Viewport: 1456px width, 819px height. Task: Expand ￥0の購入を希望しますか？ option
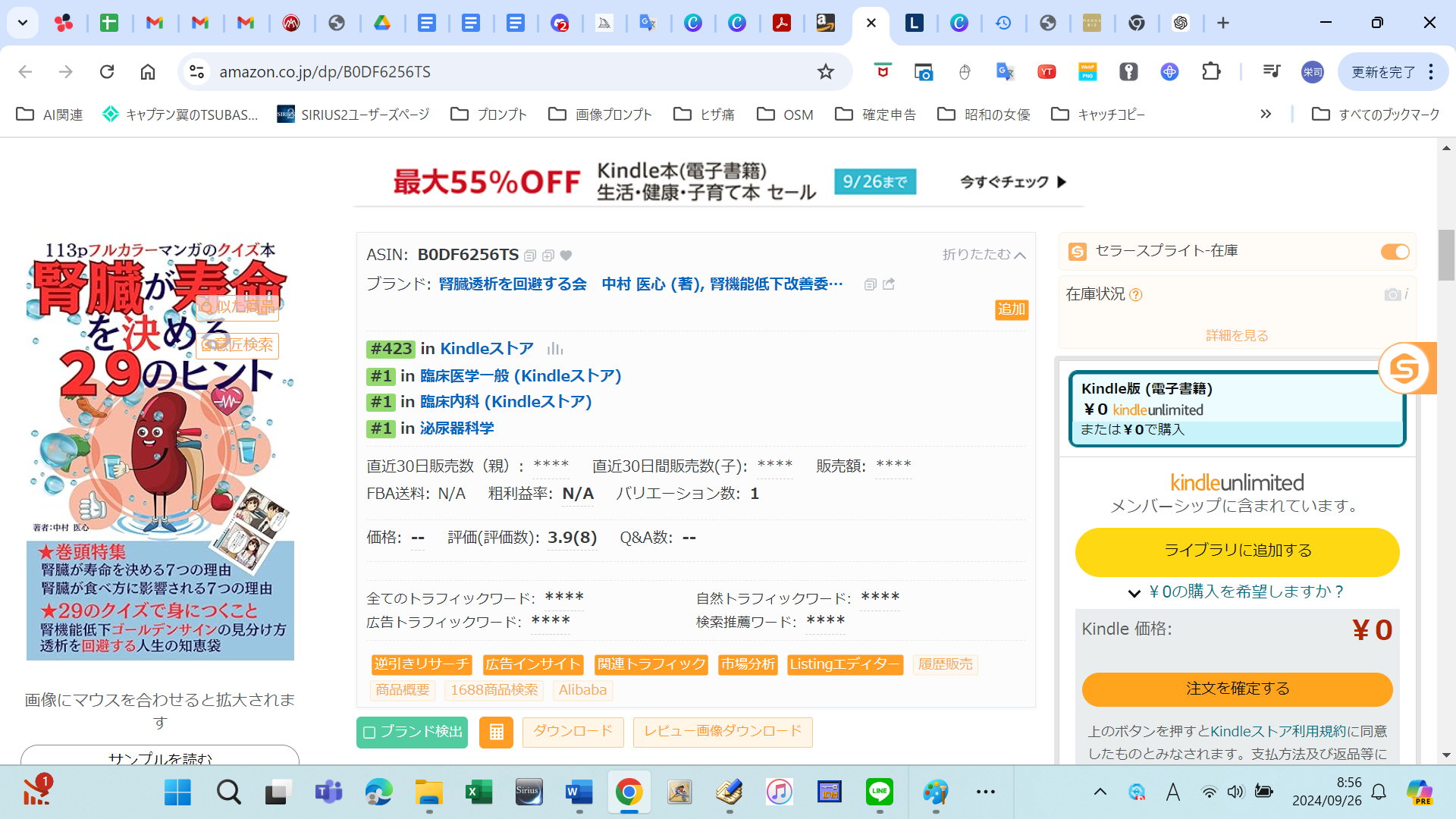point(1236,592)
